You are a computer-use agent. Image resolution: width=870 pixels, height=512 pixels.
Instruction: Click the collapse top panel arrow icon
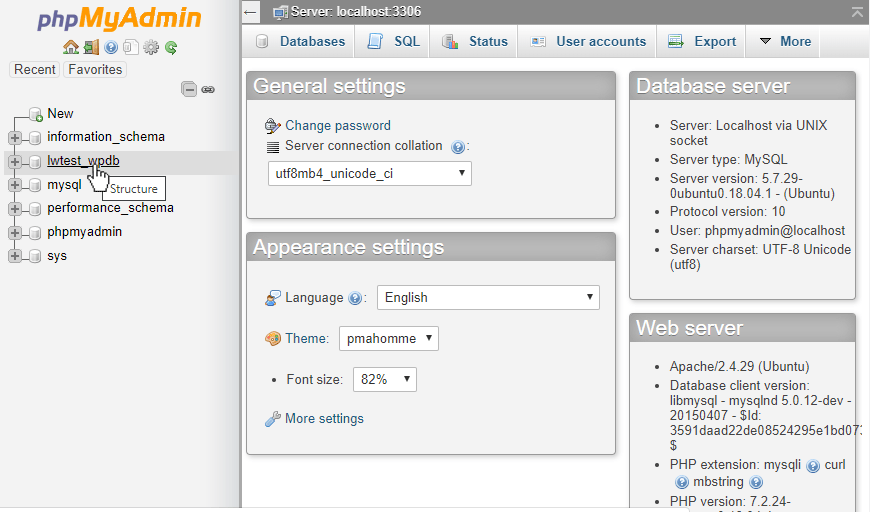[857, 12]
